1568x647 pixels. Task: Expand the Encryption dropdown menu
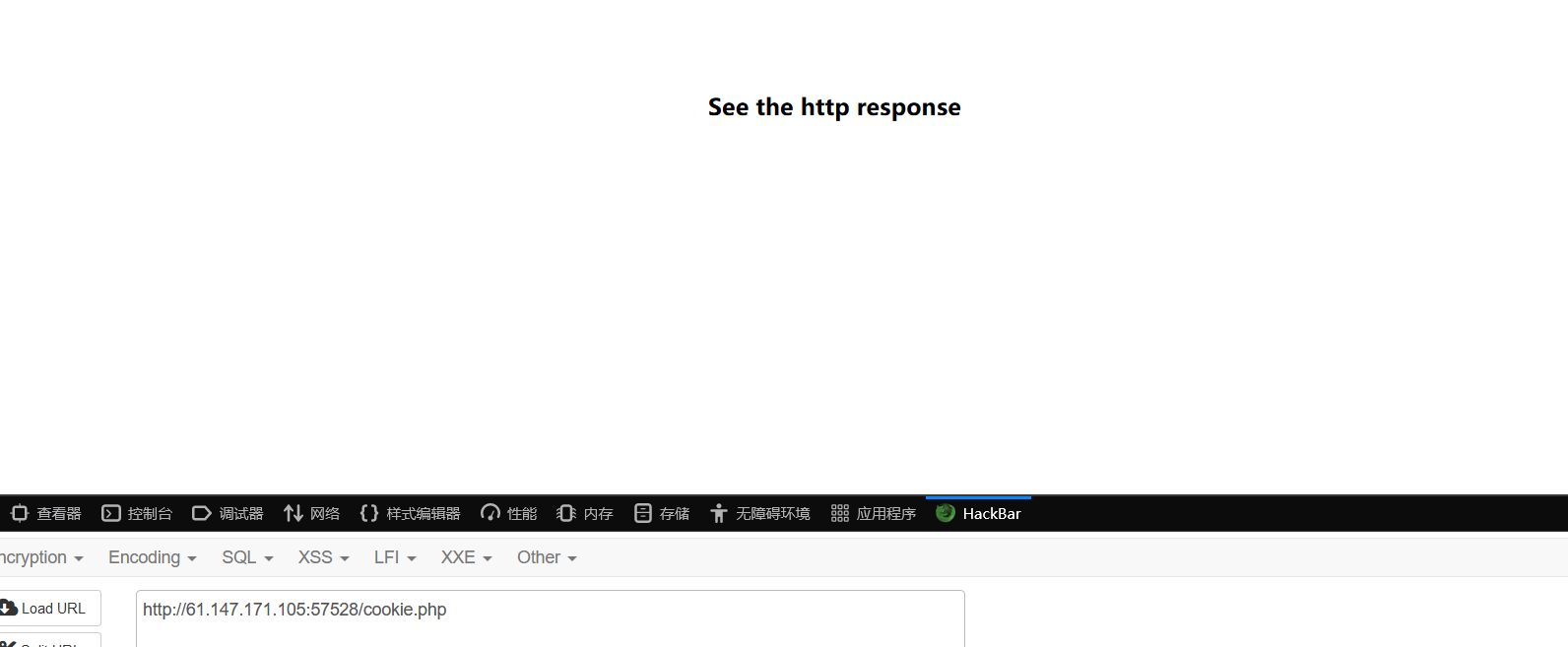click(x=41, y=557)
